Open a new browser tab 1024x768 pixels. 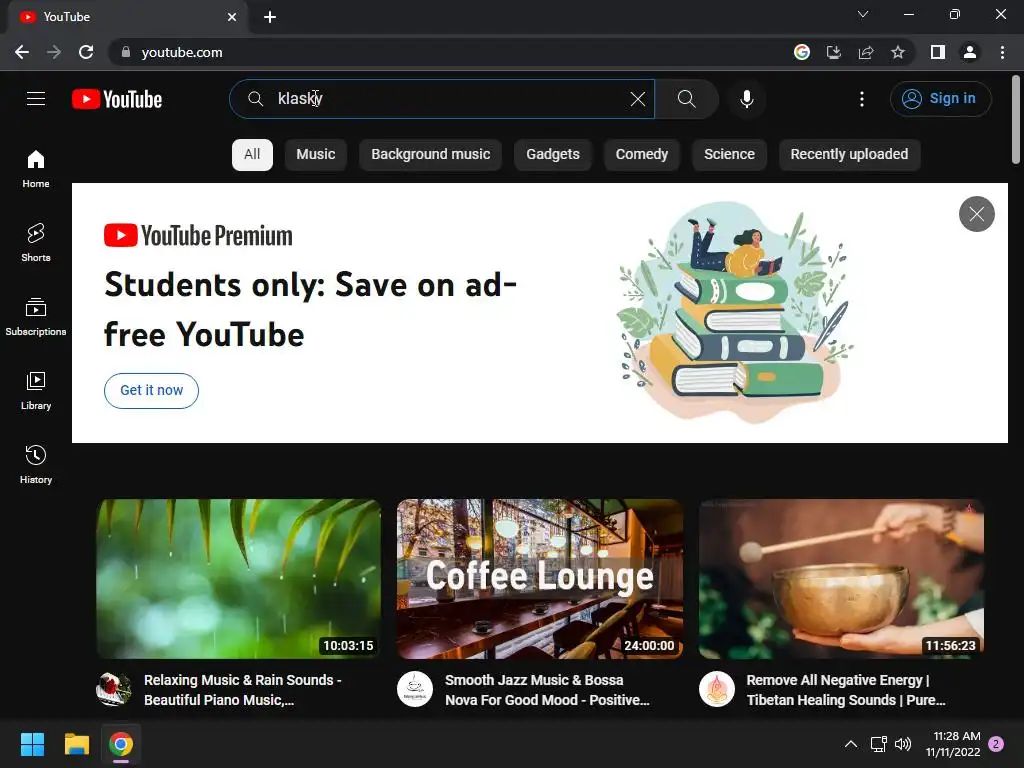point(270,17)
